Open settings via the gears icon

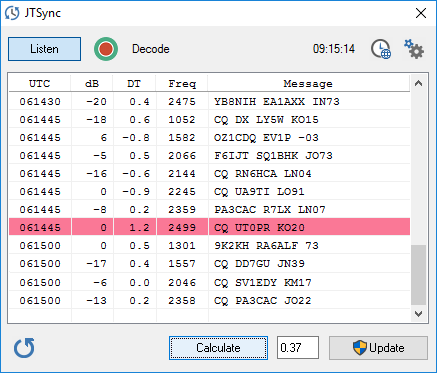coord(414,49)
